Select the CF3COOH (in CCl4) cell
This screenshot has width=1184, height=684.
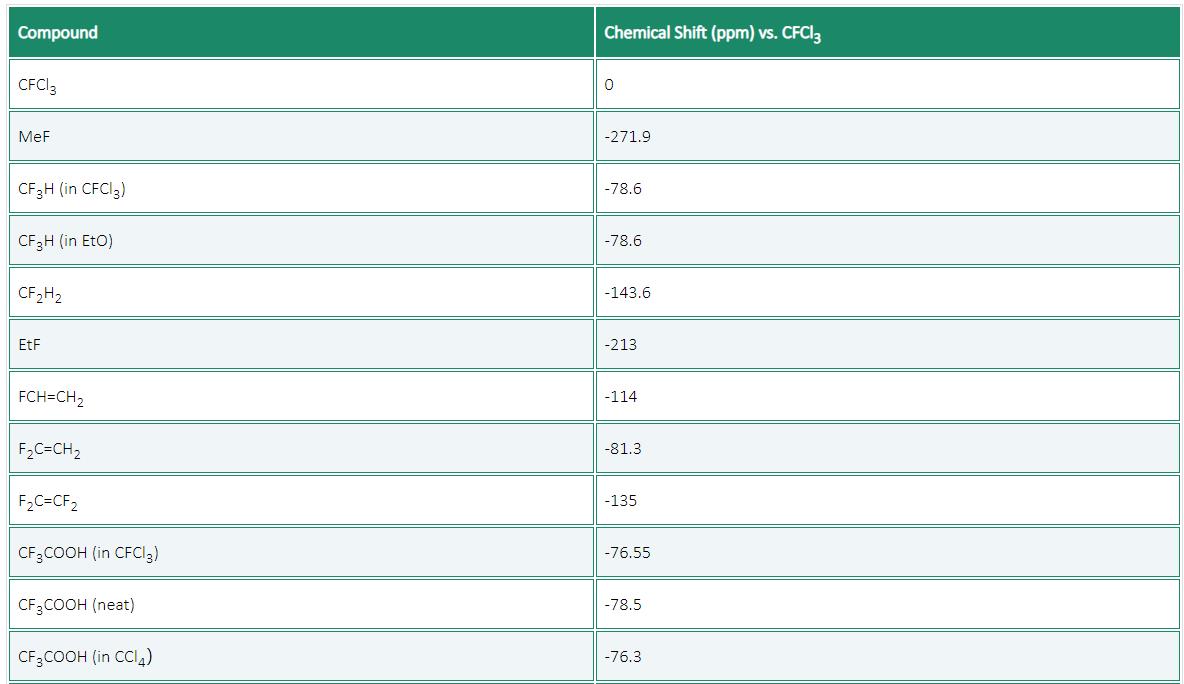(x=301, y=657)
